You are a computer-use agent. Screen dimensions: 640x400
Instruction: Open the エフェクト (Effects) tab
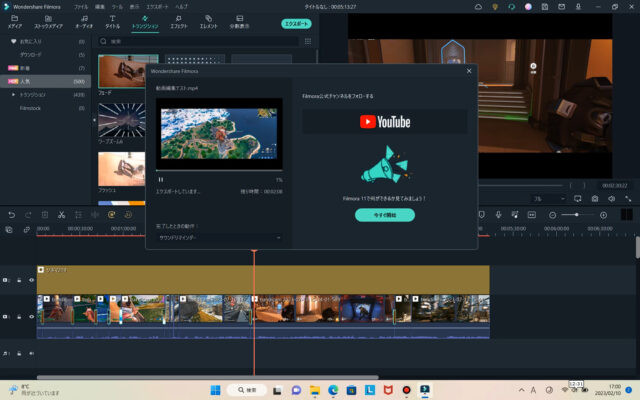tap(178, 22)
